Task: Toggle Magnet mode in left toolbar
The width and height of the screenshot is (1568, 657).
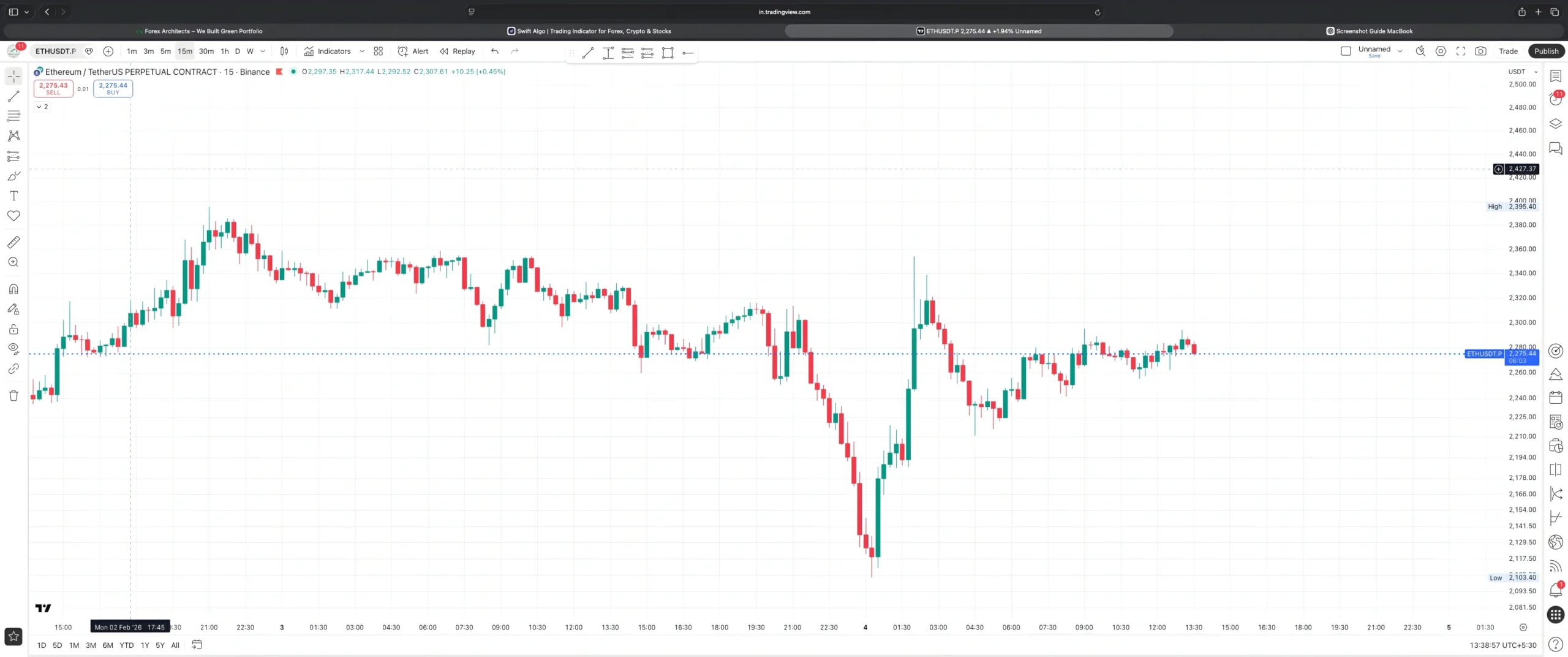Action: [x=13, y=289]
